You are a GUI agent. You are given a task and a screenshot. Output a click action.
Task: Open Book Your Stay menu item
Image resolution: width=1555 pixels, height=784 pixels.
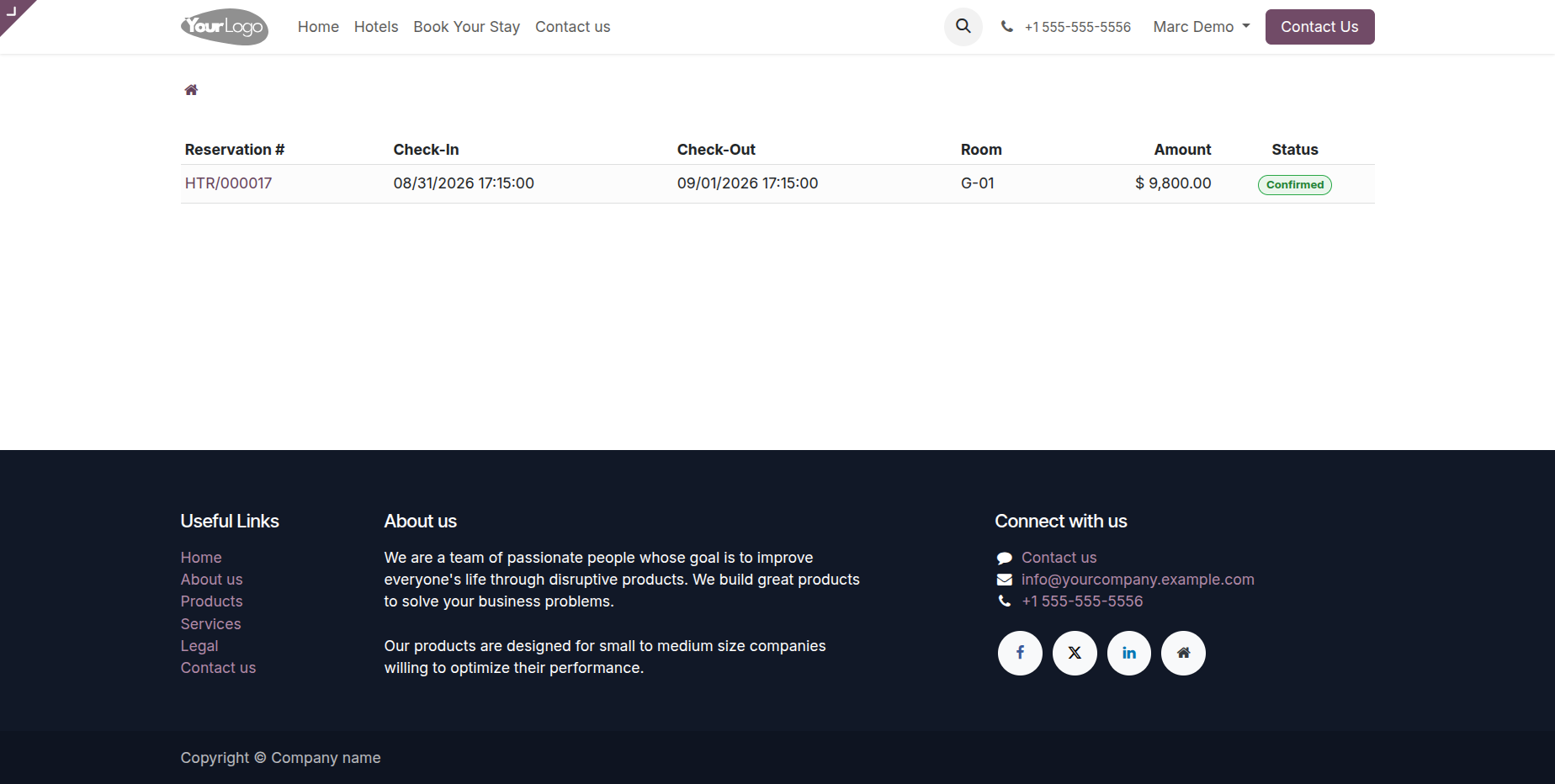pyautogui.click(x=467, y=27)
